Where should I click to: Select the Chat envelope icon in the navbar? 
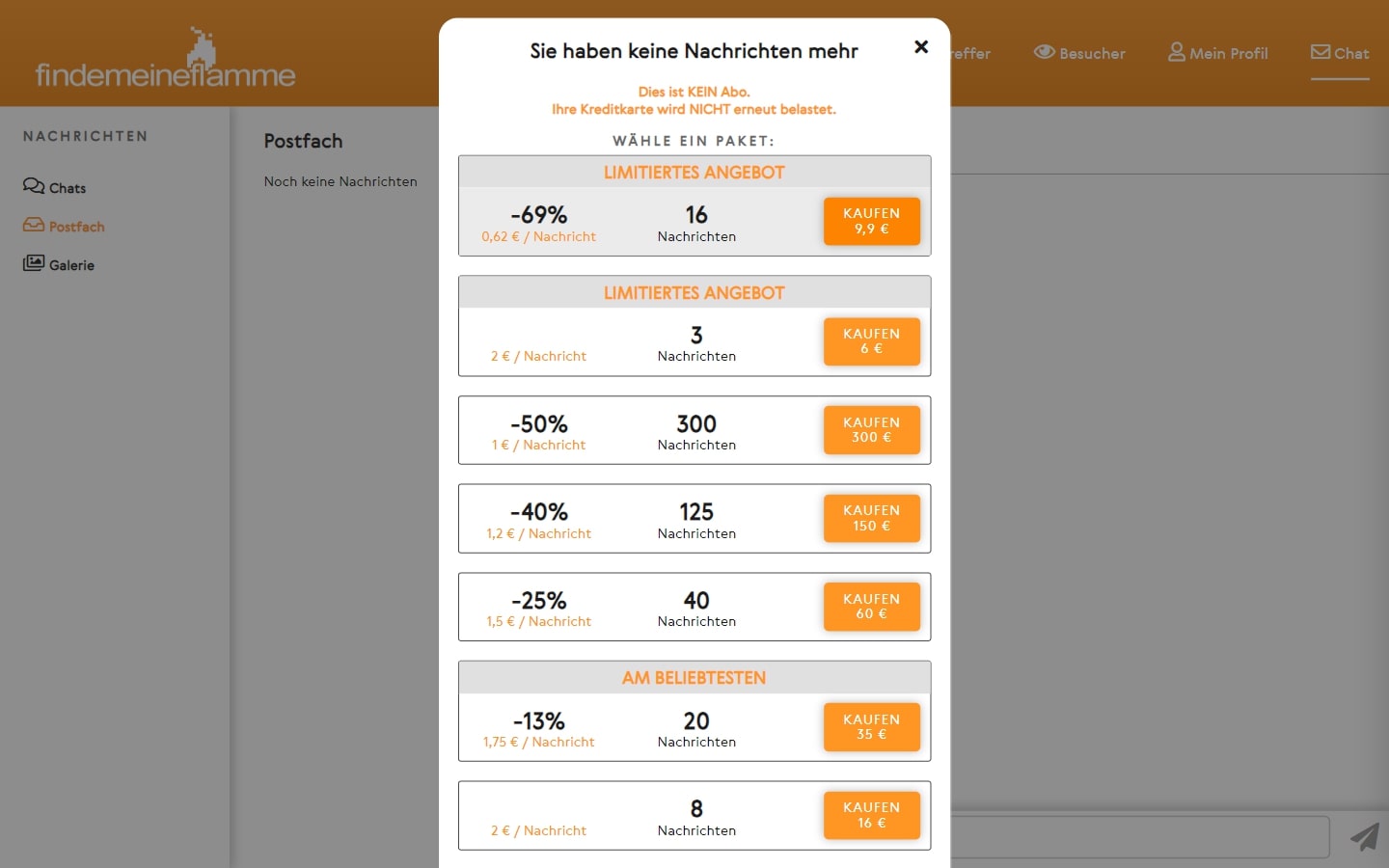(x=1321, y=52)
